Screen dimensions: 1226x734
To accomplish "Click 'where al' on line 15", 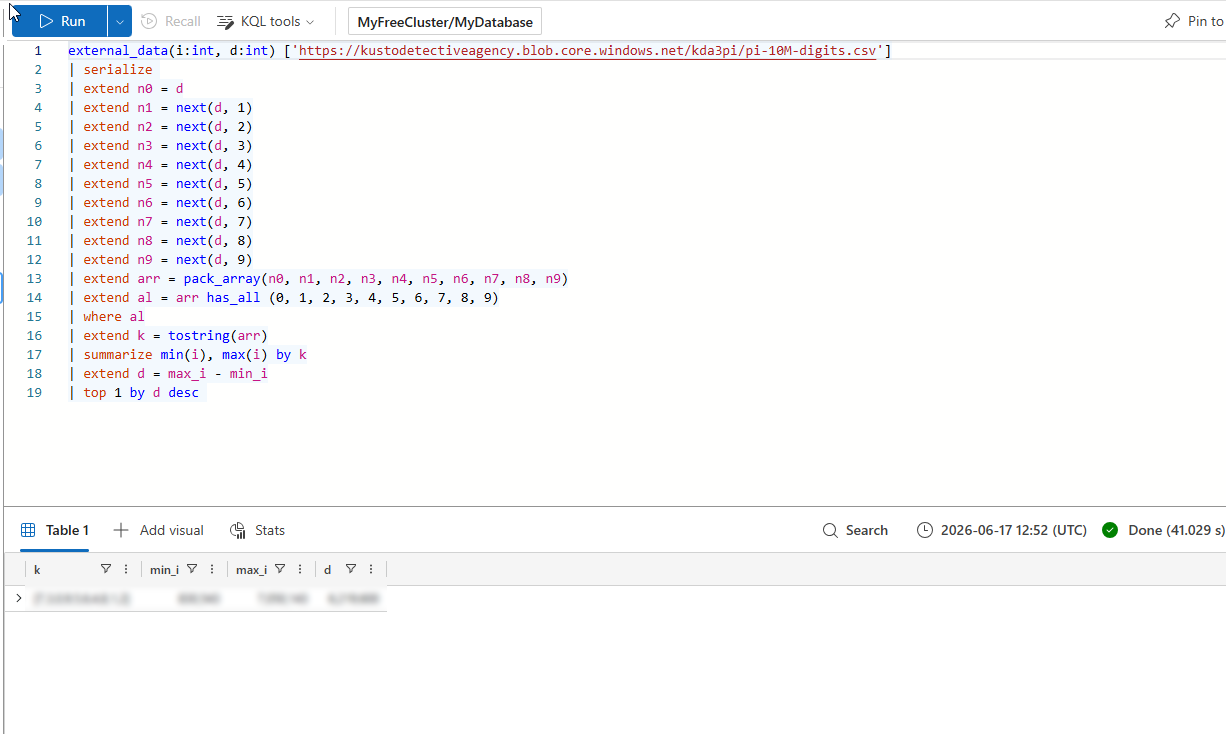I will tap(114, 317).
